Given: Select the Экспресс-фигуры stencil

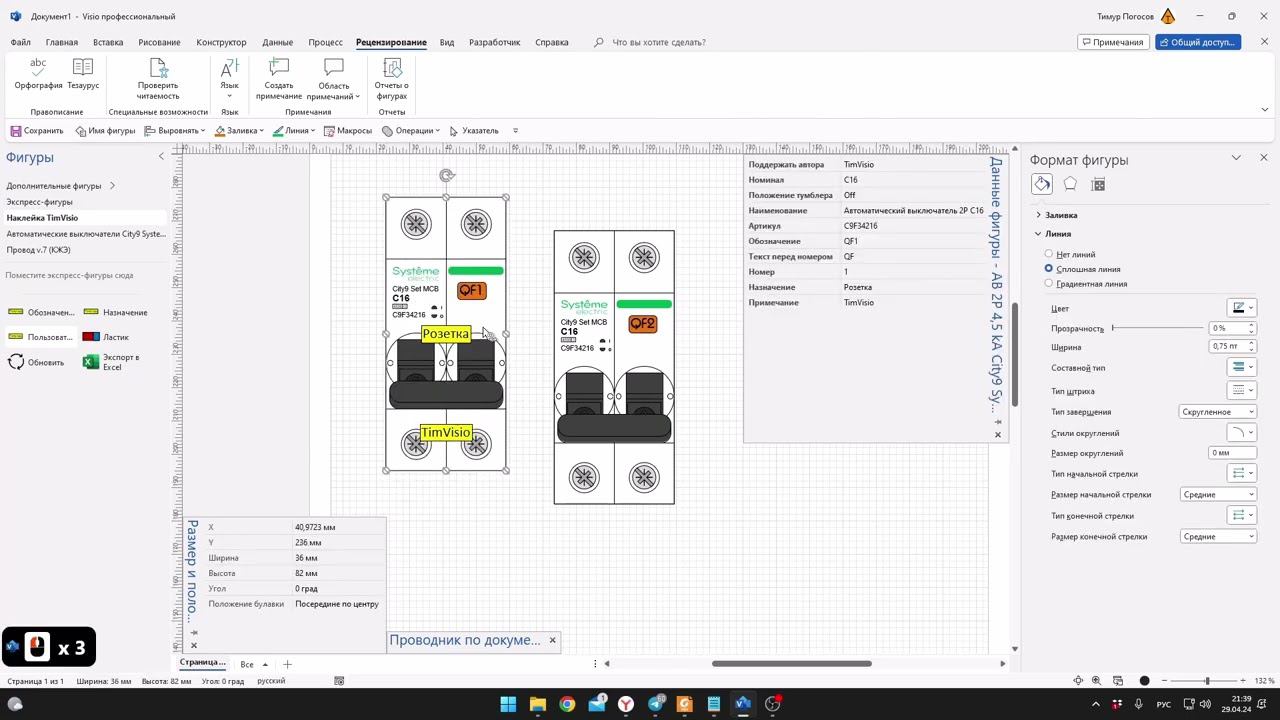Looking at the screenshot, I should pos(40,202).
